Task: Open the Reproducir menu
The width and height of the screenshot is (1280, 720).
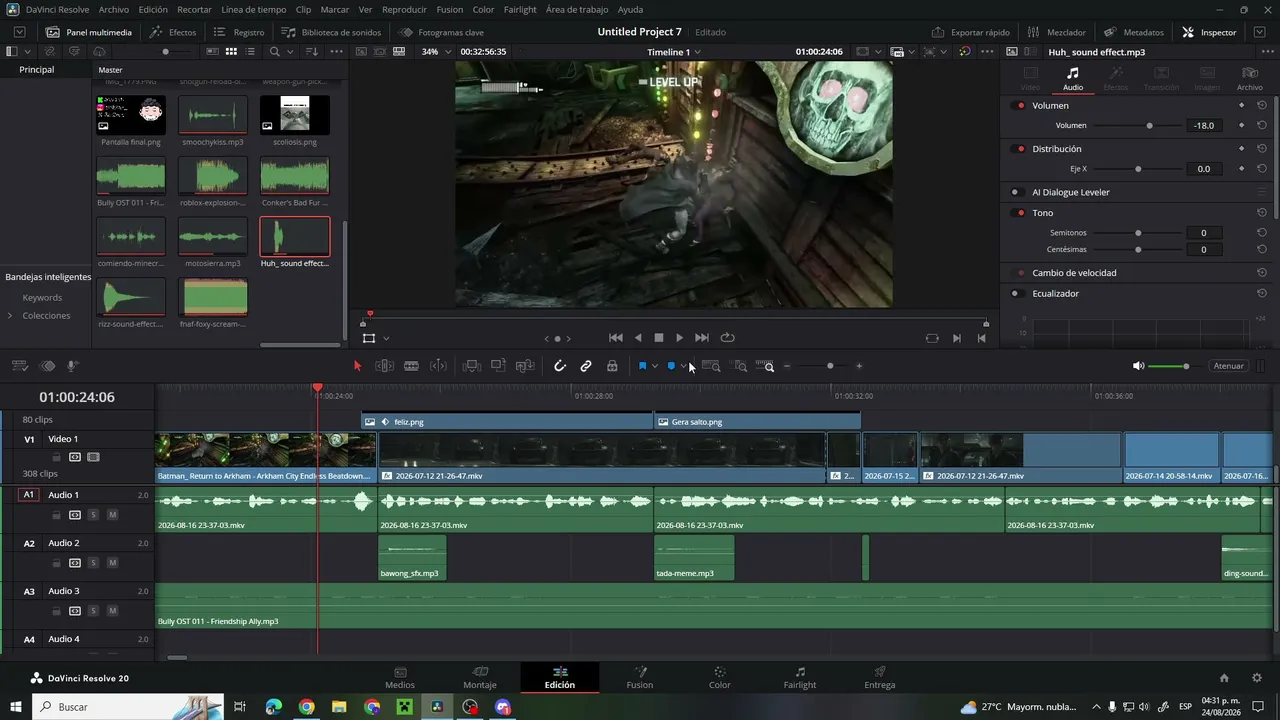Action: click(404, 9)
